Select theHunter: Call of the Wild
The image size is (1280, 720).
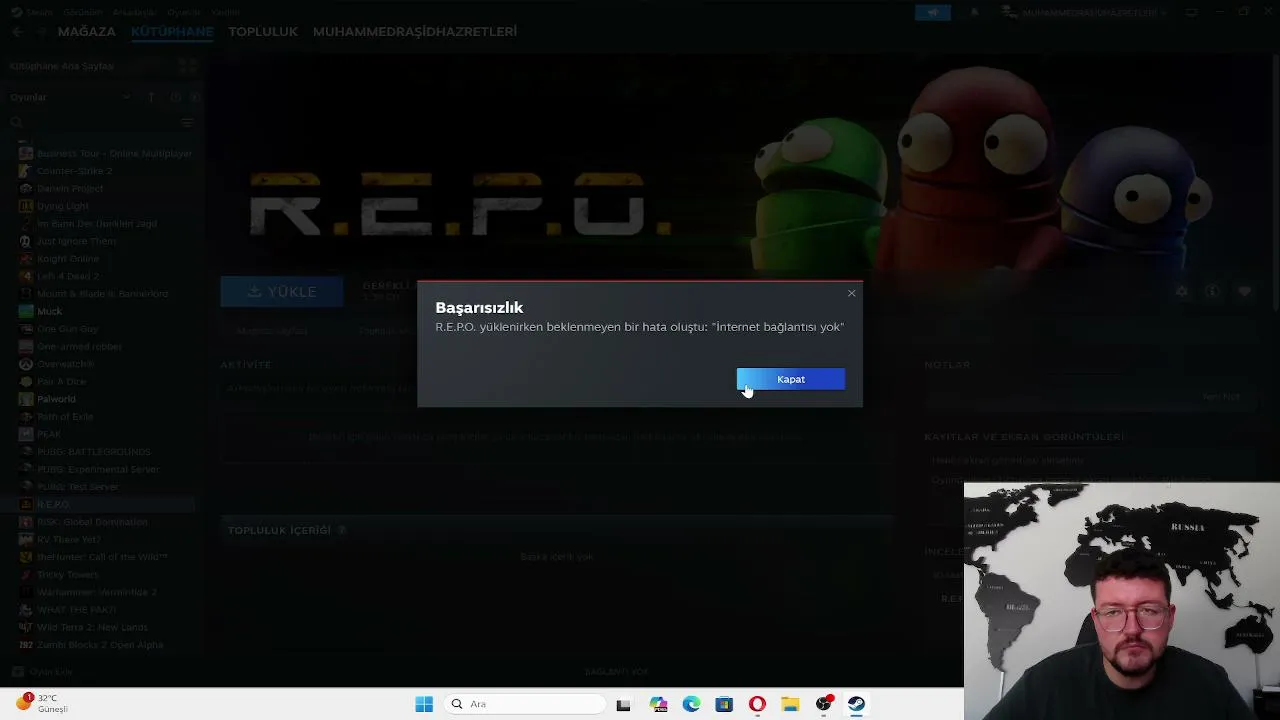coord(93,557)
